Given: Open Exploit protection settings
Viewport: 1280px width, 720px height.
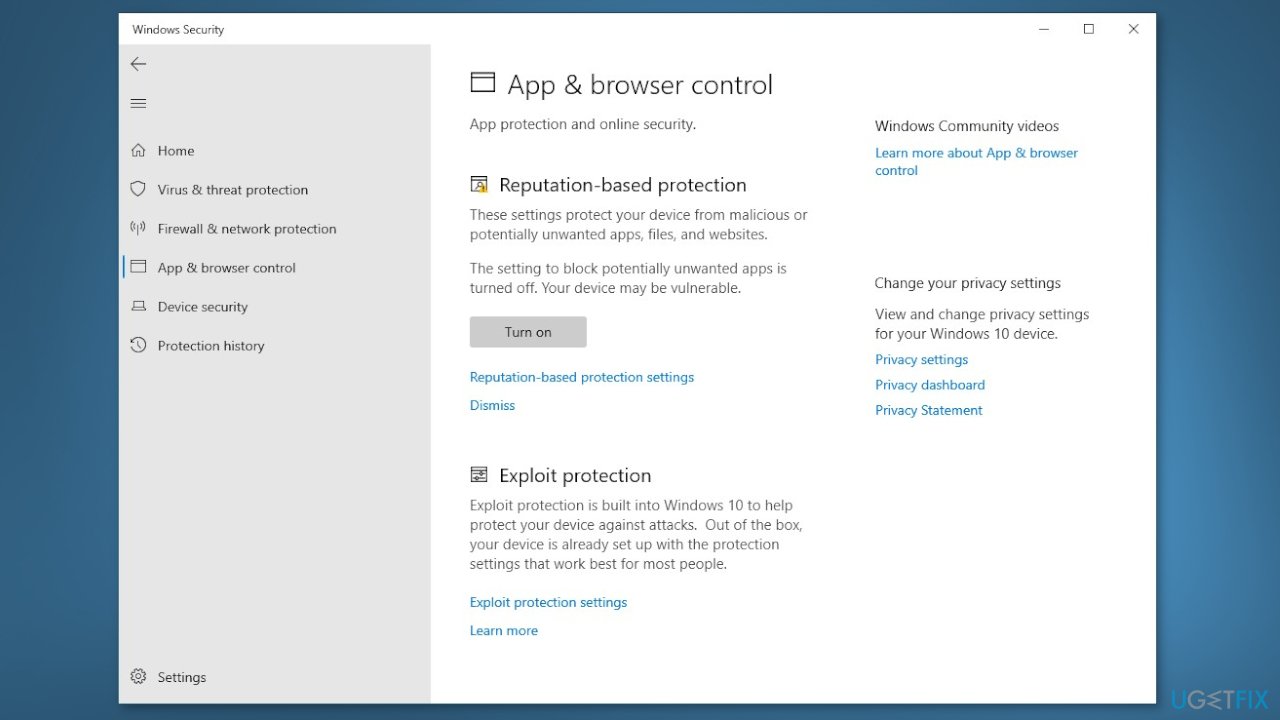Looking at the screenshot, I should tap(548, 602).
